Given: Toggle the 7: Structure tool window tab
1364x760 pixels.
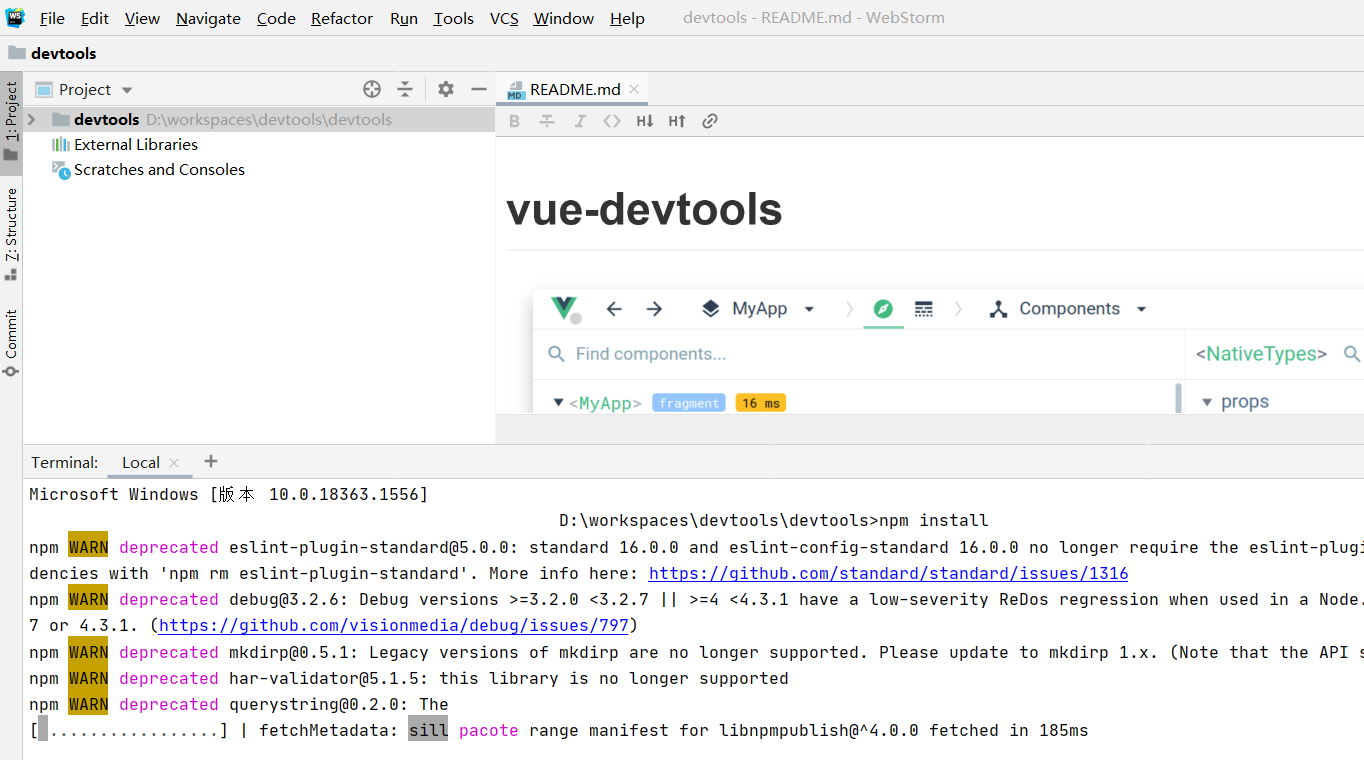Looking at the screenshot, I should pos(11,234).
